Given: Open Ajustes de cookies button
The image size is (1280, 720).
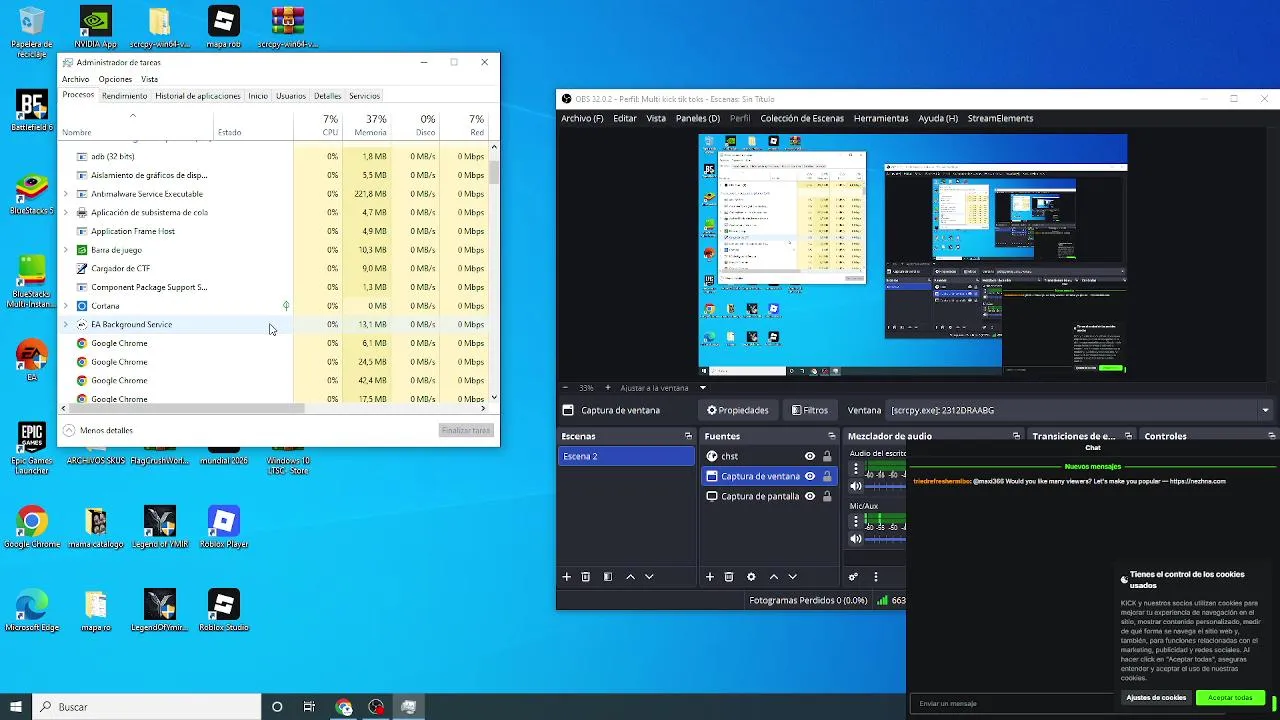Looking at the screenshot, I should click(1156, 697).
